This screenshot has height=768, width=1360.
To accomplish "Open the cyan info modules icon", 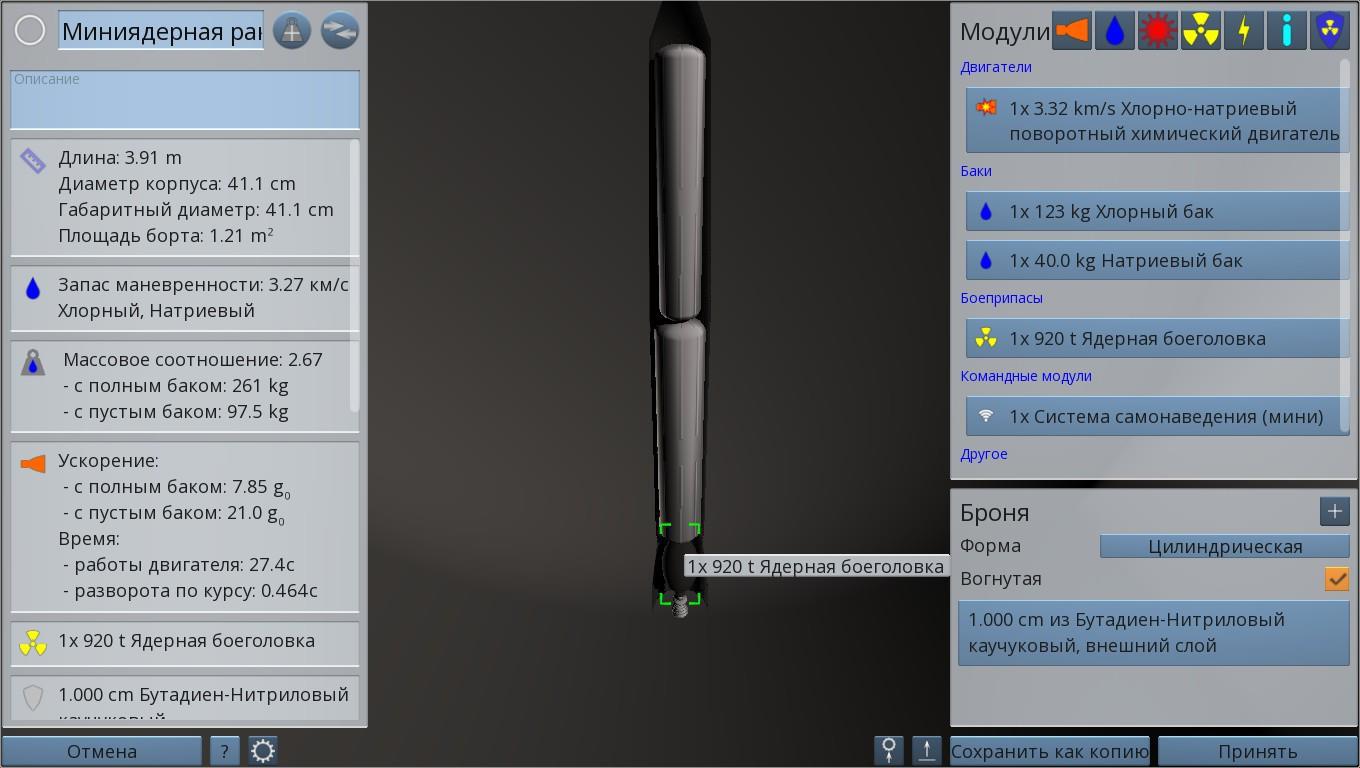I will 1286,31.
